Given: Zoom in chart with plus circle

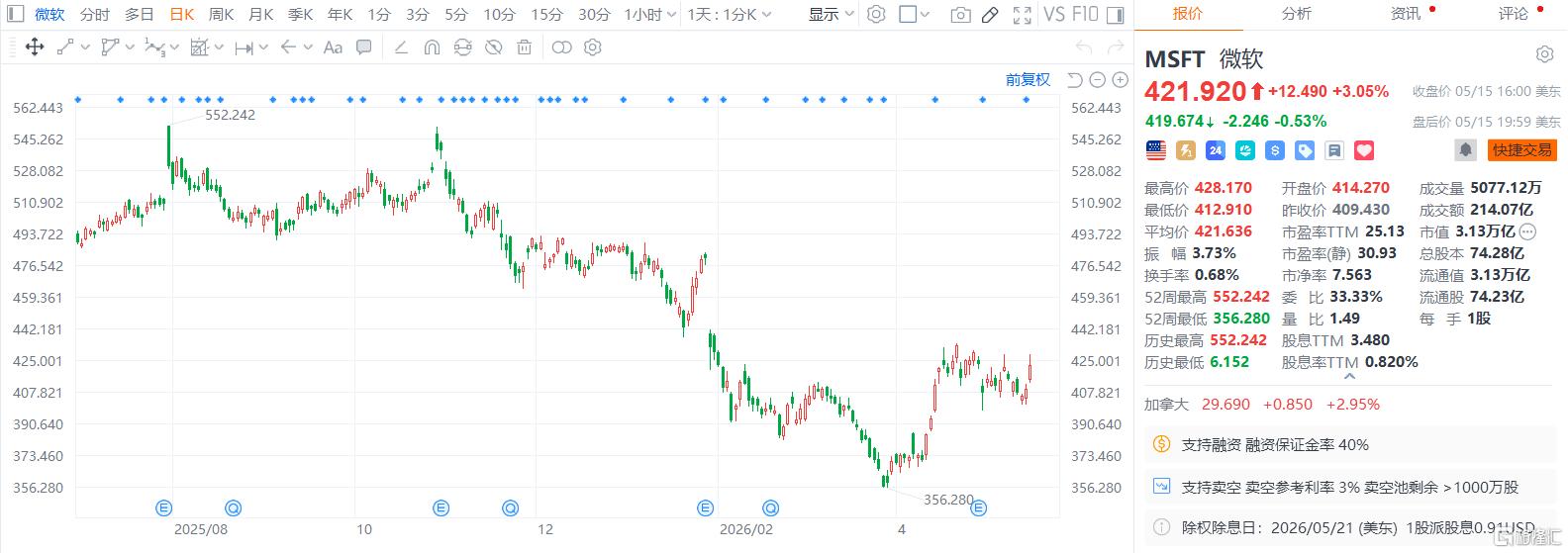Looking at the screenshot, I should [x=1120, y=79].
